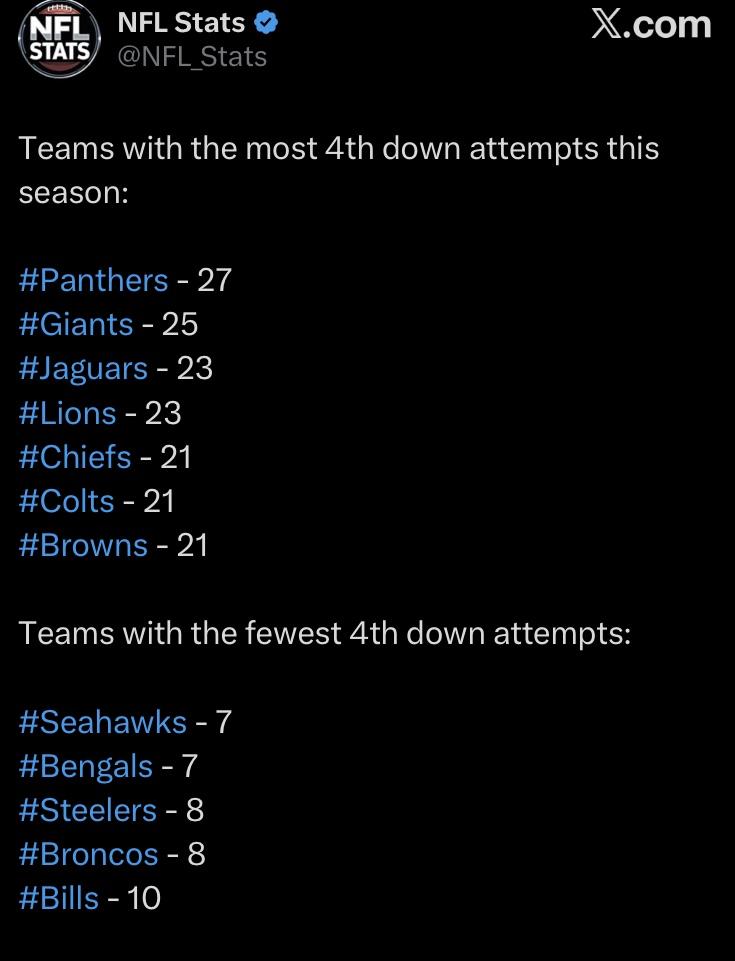Open the #Panthers hashtag

[x=93, y=280]
